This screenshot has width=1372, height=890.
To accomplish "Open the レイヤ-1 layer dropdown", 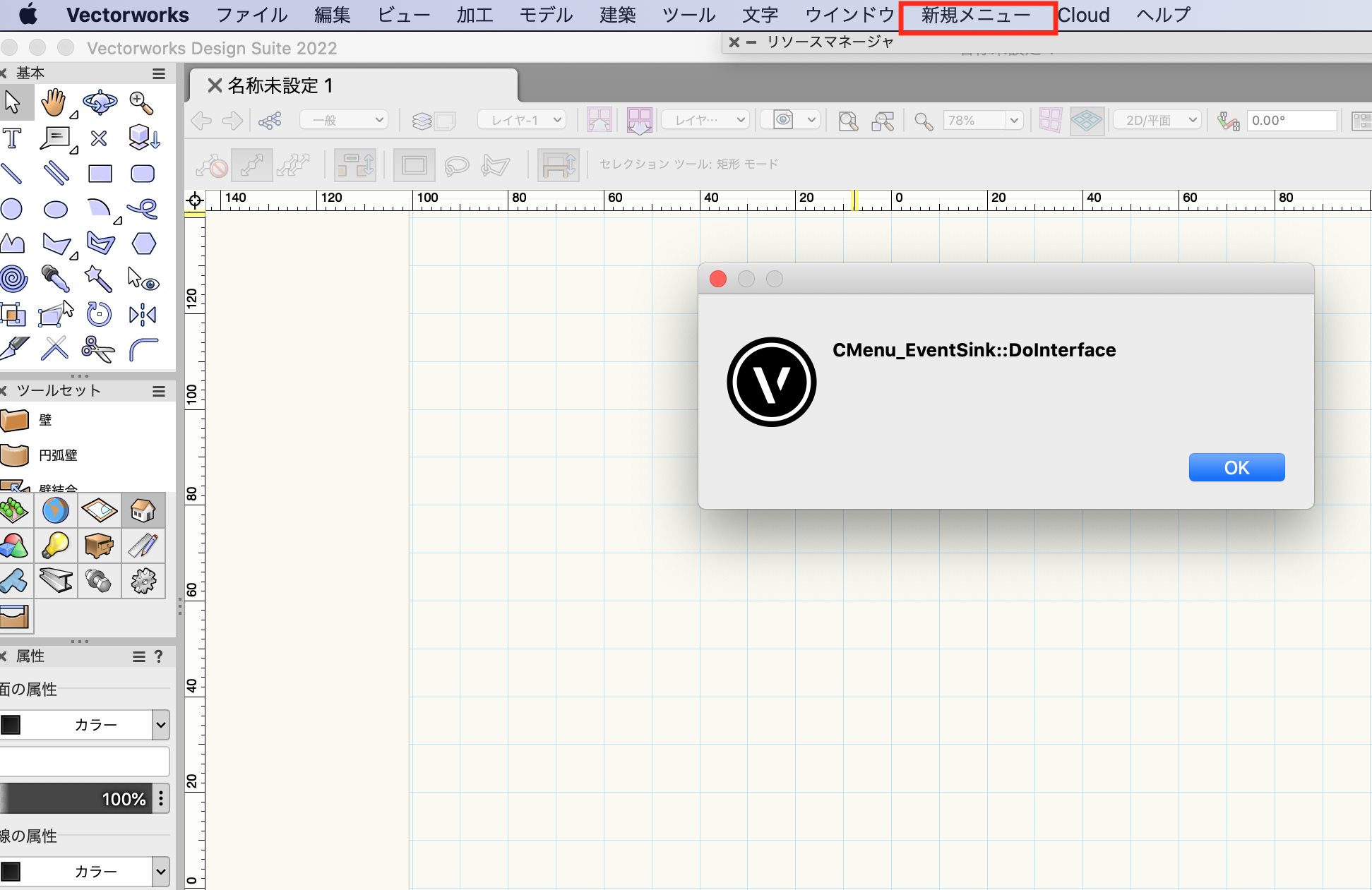I will (522, 121).
